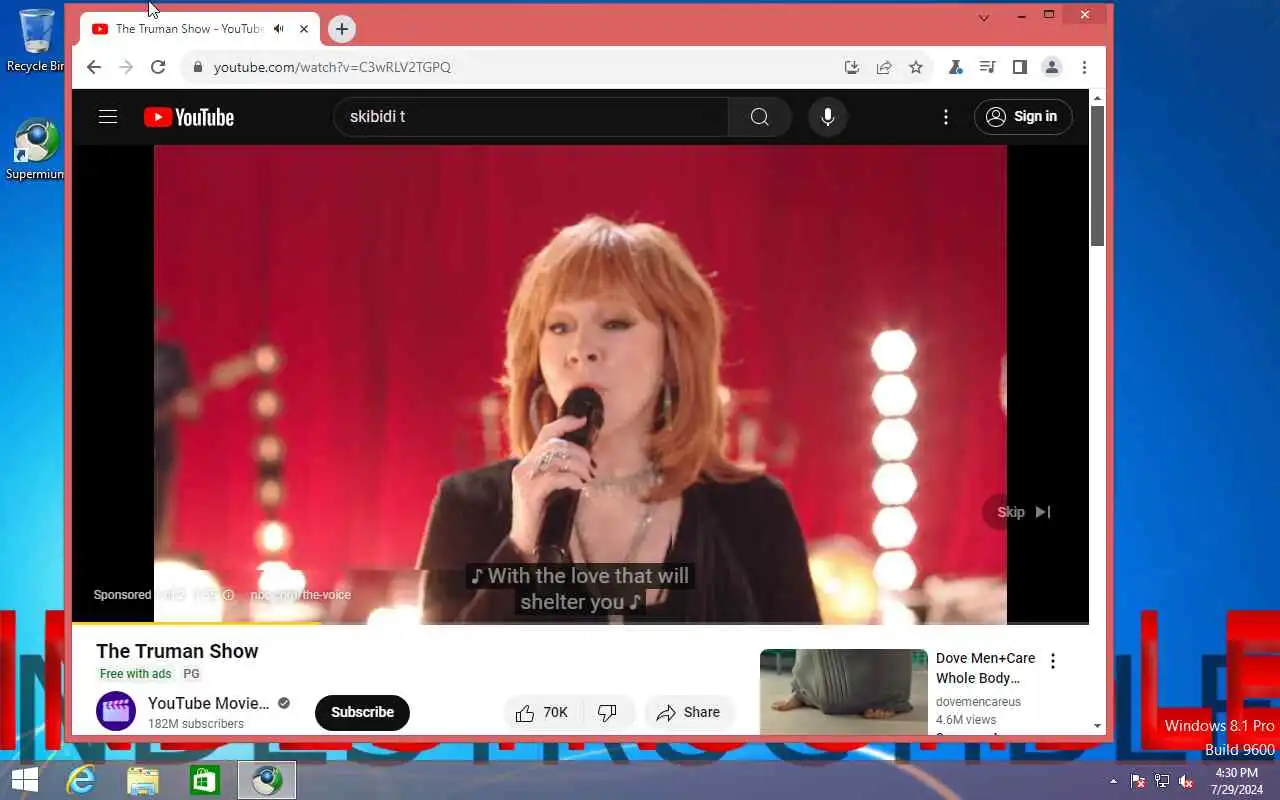
Task: Mute tab via speaker icon
Action: pyautogui.click(x=278, y=29)
